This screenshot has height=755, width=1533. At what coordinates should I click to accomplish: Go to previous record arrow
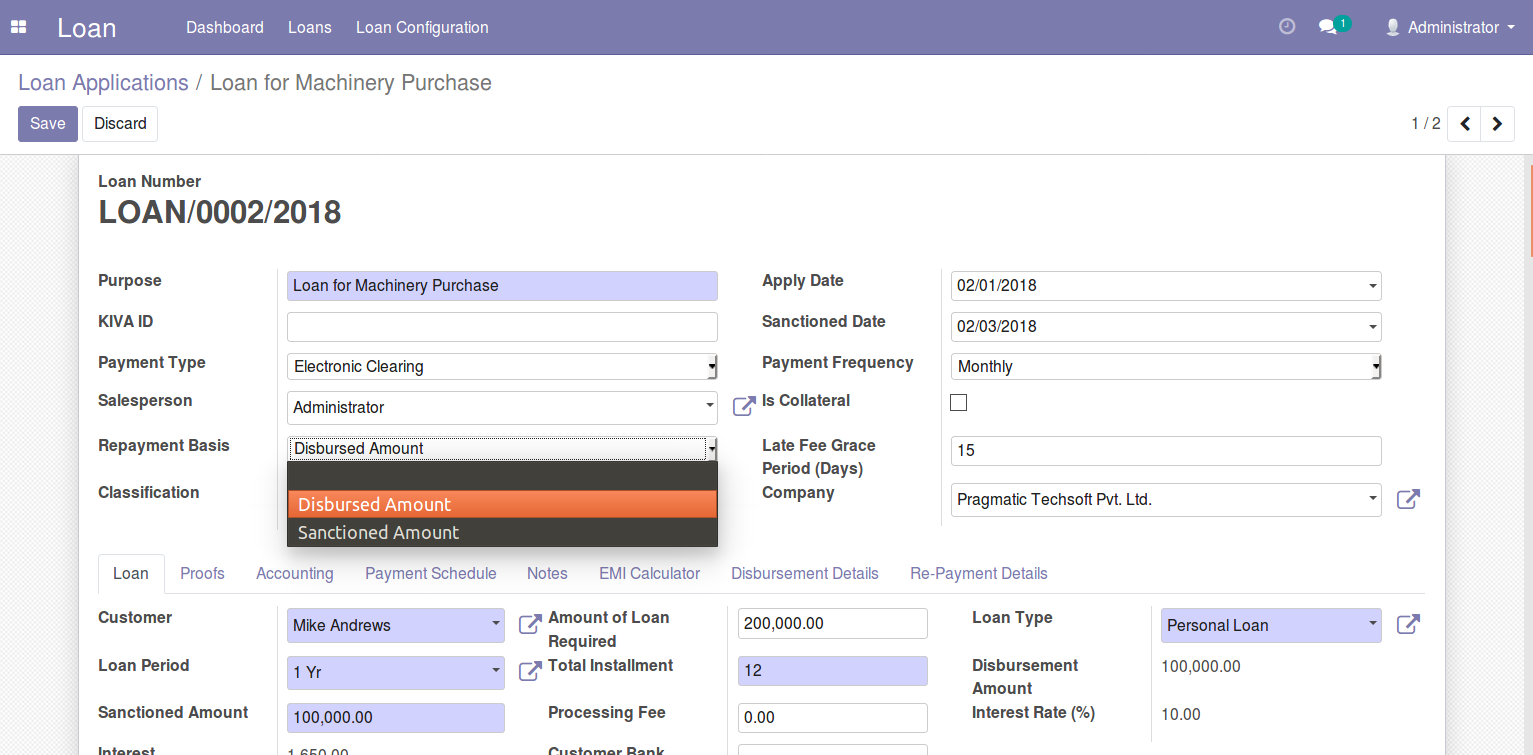coord(1464,124)
